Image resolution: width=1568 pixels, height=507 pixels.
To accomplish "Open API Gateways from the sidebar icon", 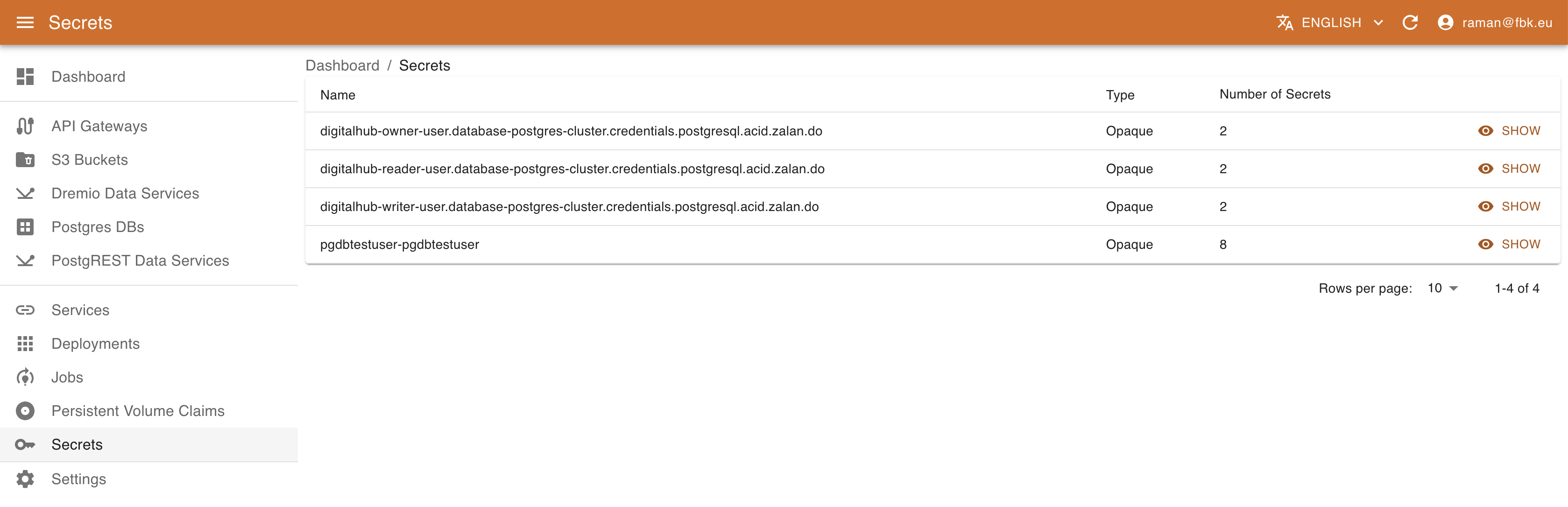I will coord(25,126).
